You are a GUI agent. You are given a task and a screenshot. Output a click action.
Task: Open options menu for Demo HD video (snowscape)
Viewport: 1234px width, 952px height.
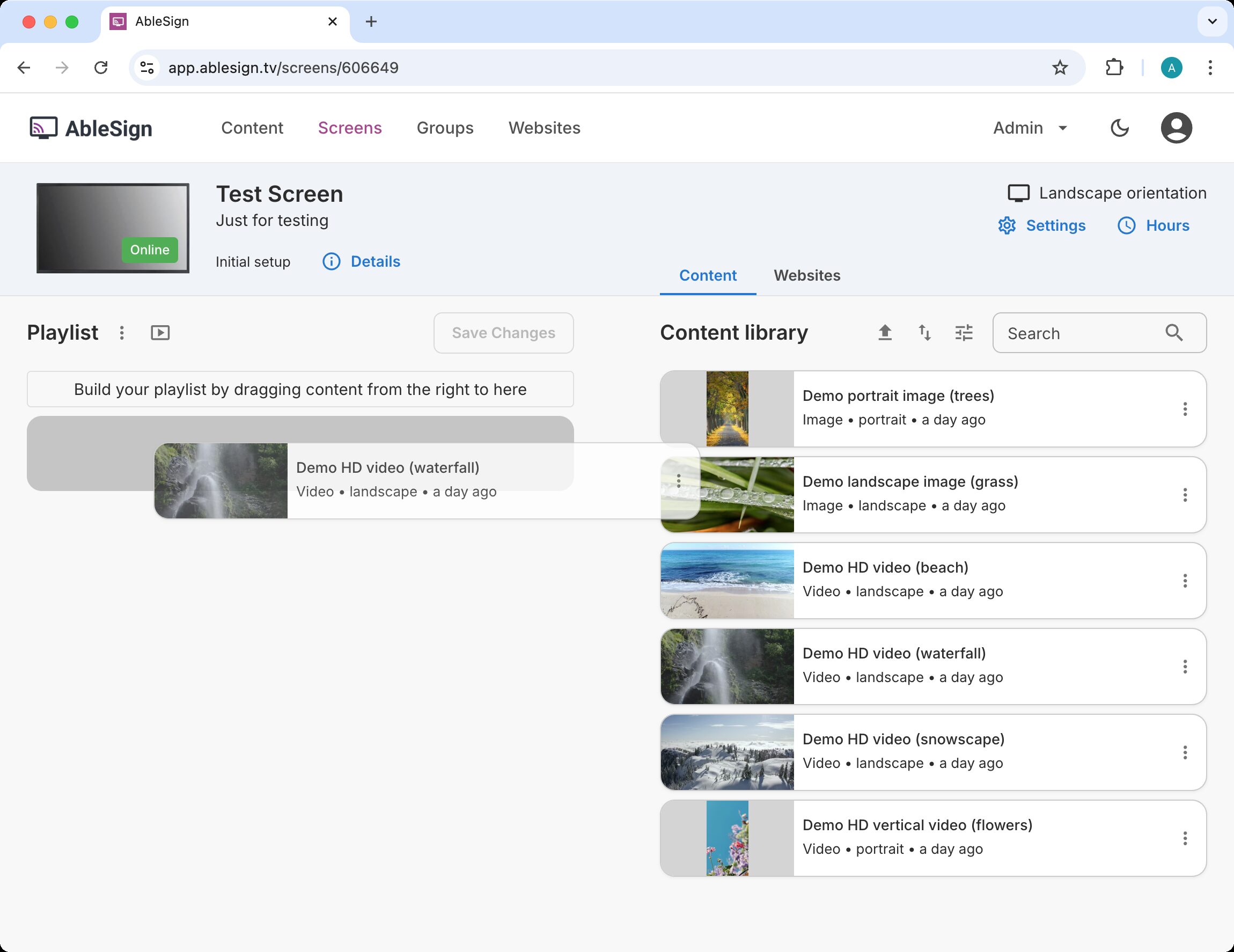1185,752
